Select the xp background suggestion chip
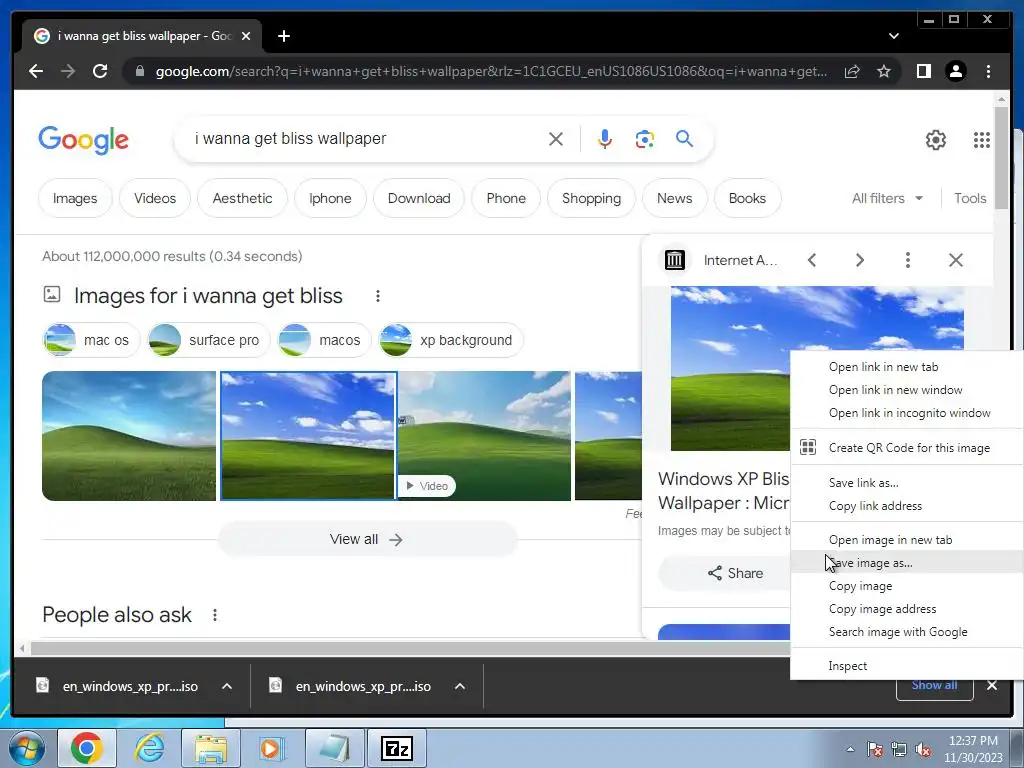 pyautogui.click(x=451, y=340)
